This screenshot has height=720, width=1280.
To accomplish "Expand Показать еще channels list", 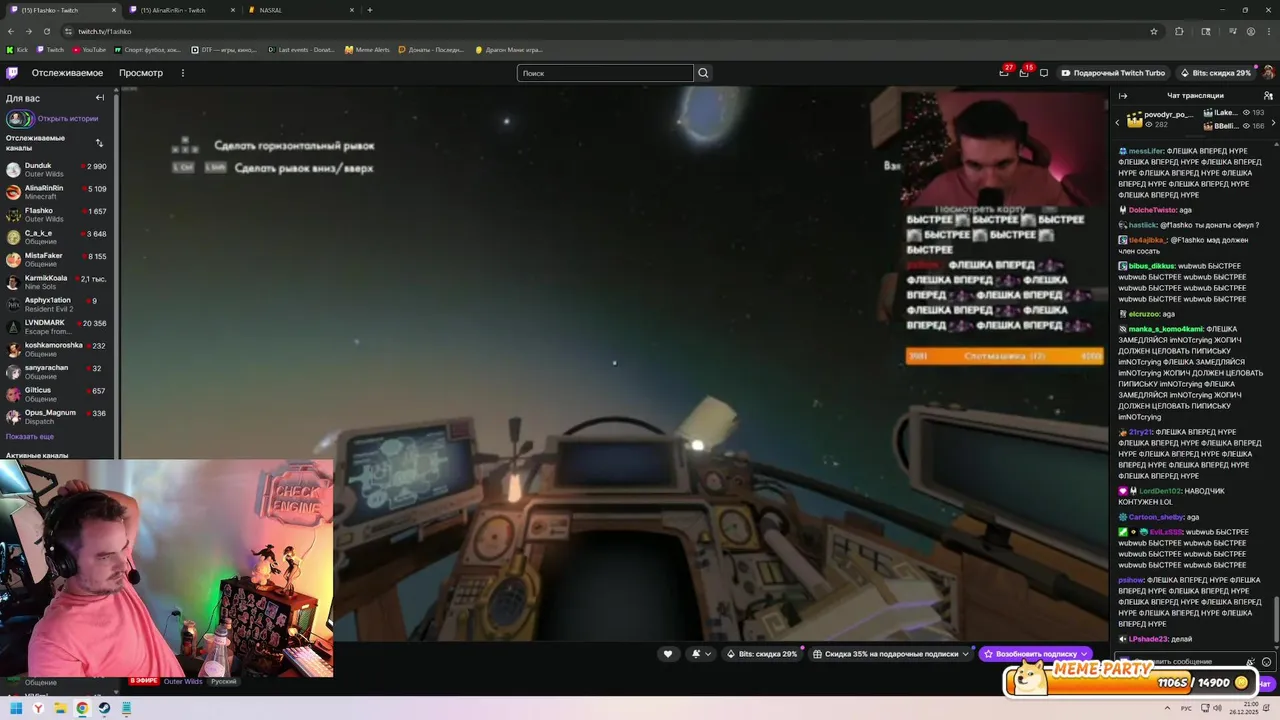I will pos(30,437).
